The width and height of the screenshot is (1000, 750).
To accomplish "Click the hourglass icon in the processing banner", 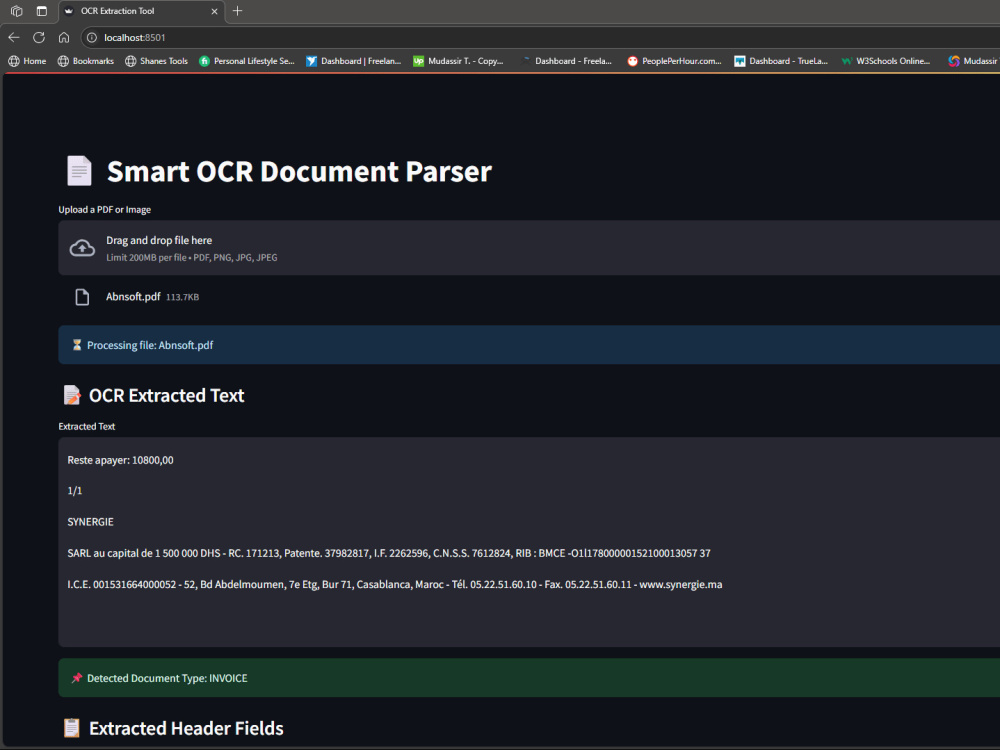I will pyautogui.click(x=77, y=345).
